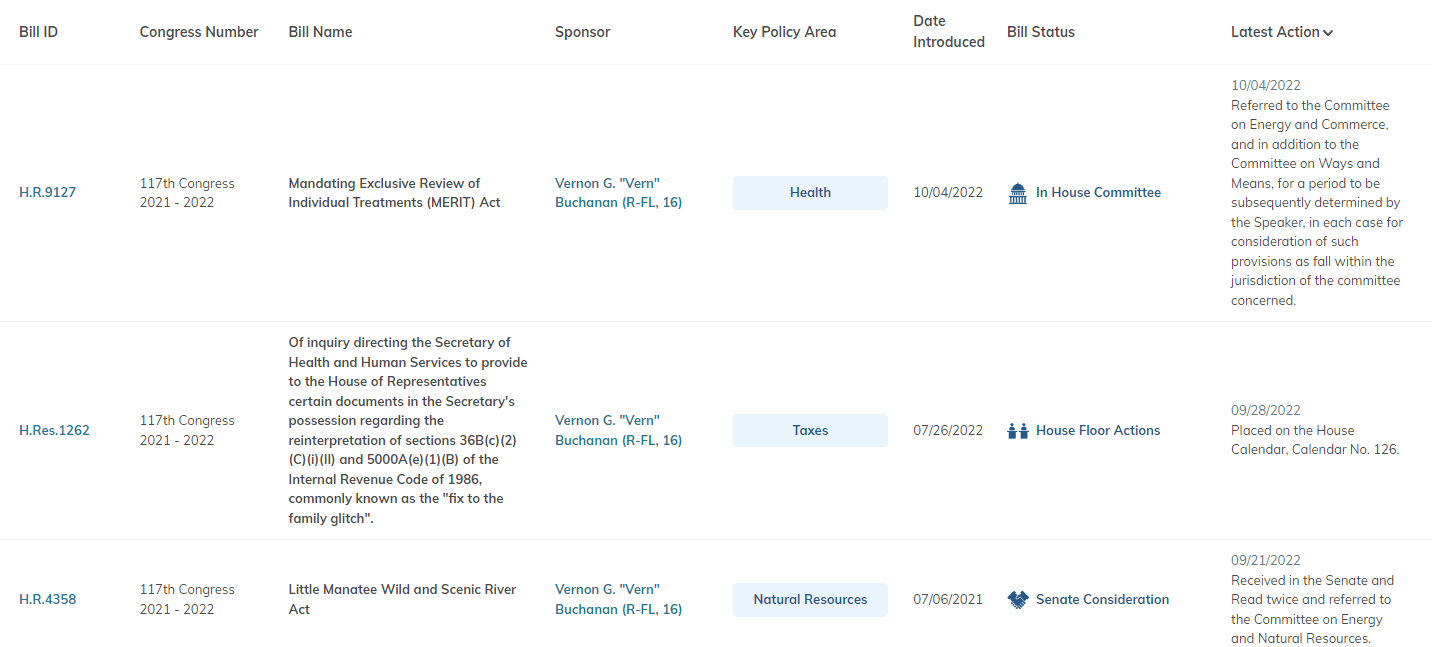
Task: Click the House Floor Actions people icon
Action: tap(1018, 431)
